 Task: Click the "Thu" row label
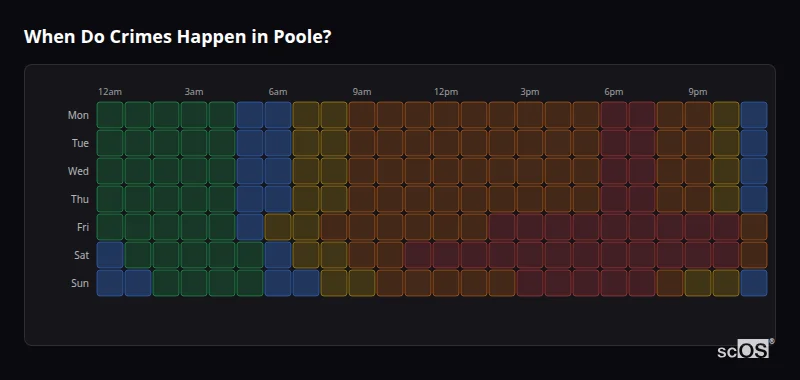coord(80,199)
